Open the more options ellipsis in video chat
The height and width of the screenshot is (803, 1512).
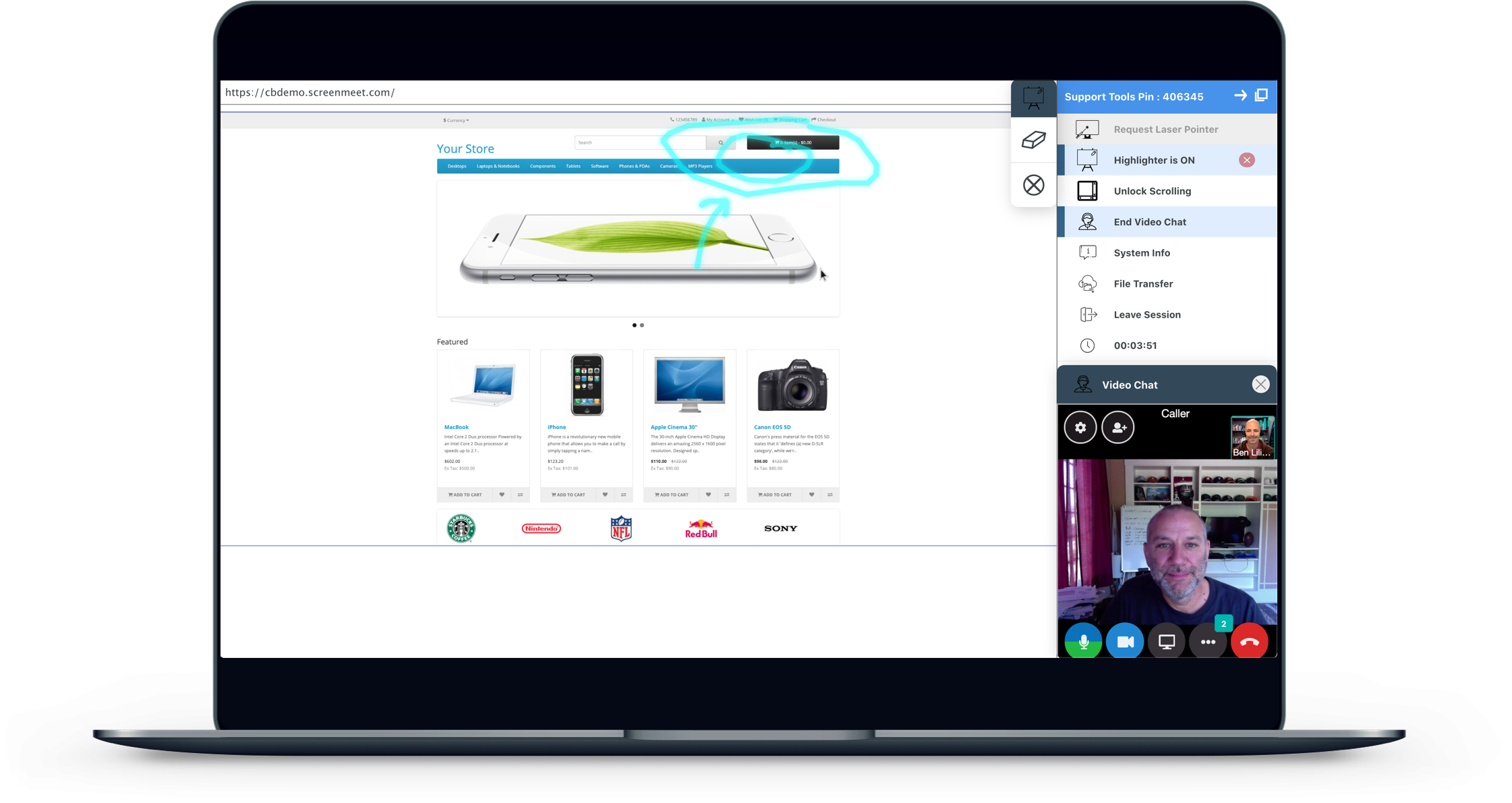coord(1208,641)
